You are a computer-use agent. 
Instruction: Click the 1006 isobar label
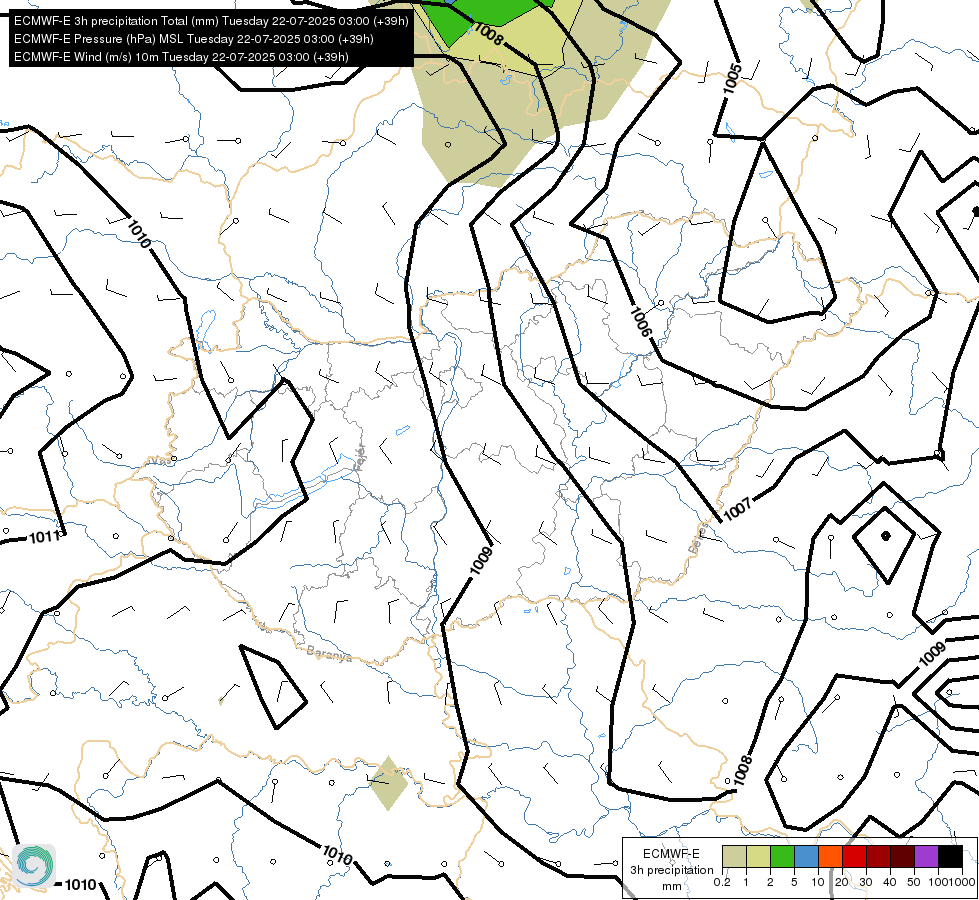pyautogui.click(x=640, y=322)
